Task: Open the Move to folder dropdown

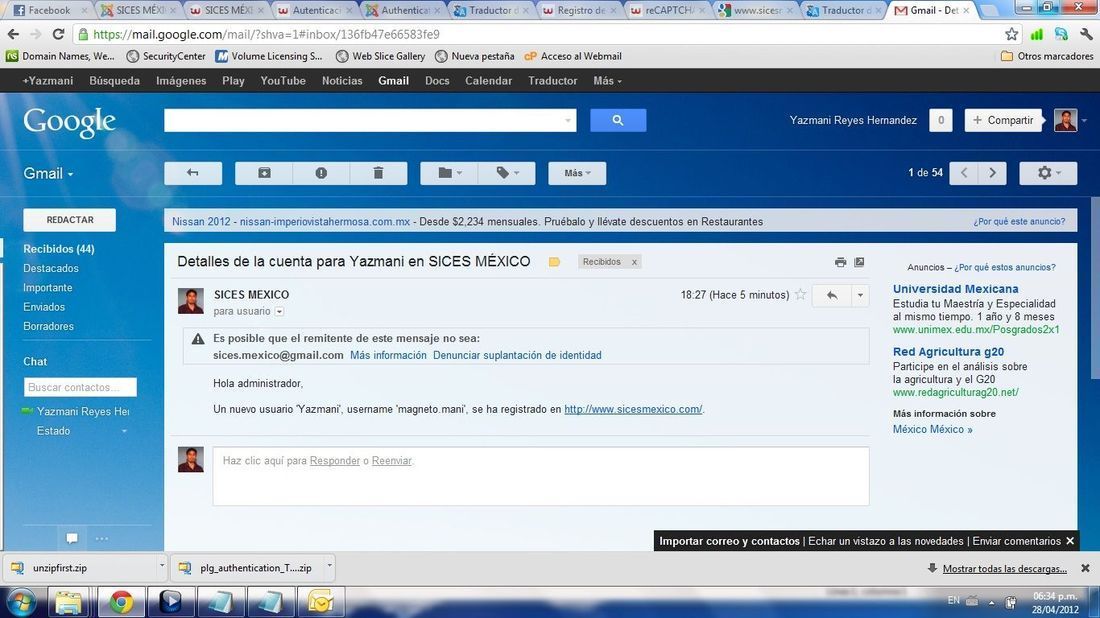Action: (449, 173)
